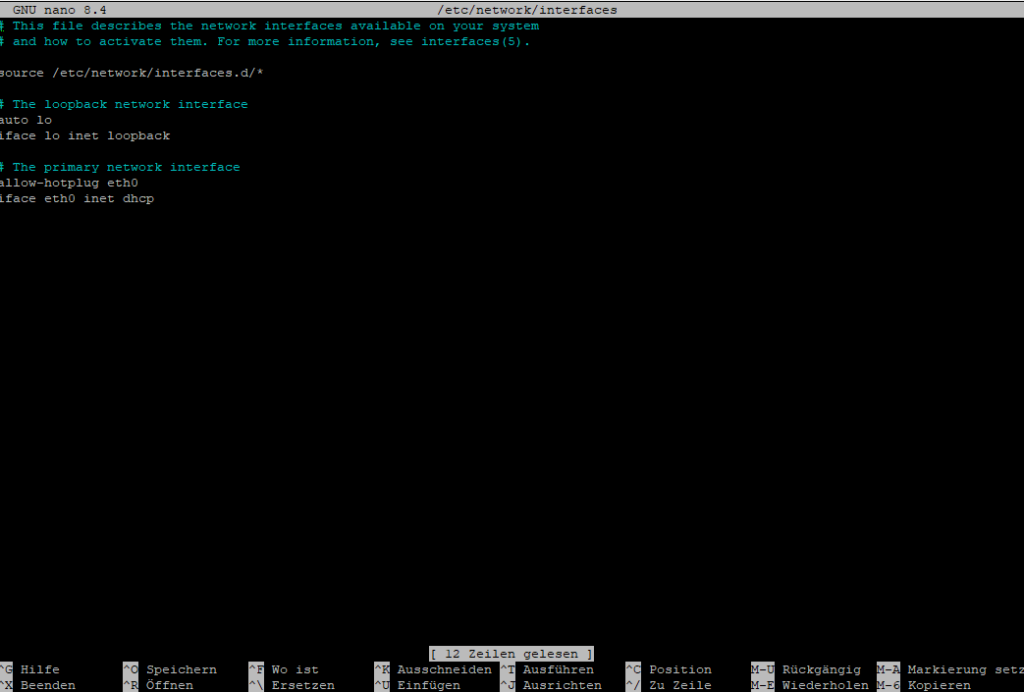Viewport: 1024px width, 692px height.
Task: Select the Ersetzen shortcut label
Action: point(303,686)
